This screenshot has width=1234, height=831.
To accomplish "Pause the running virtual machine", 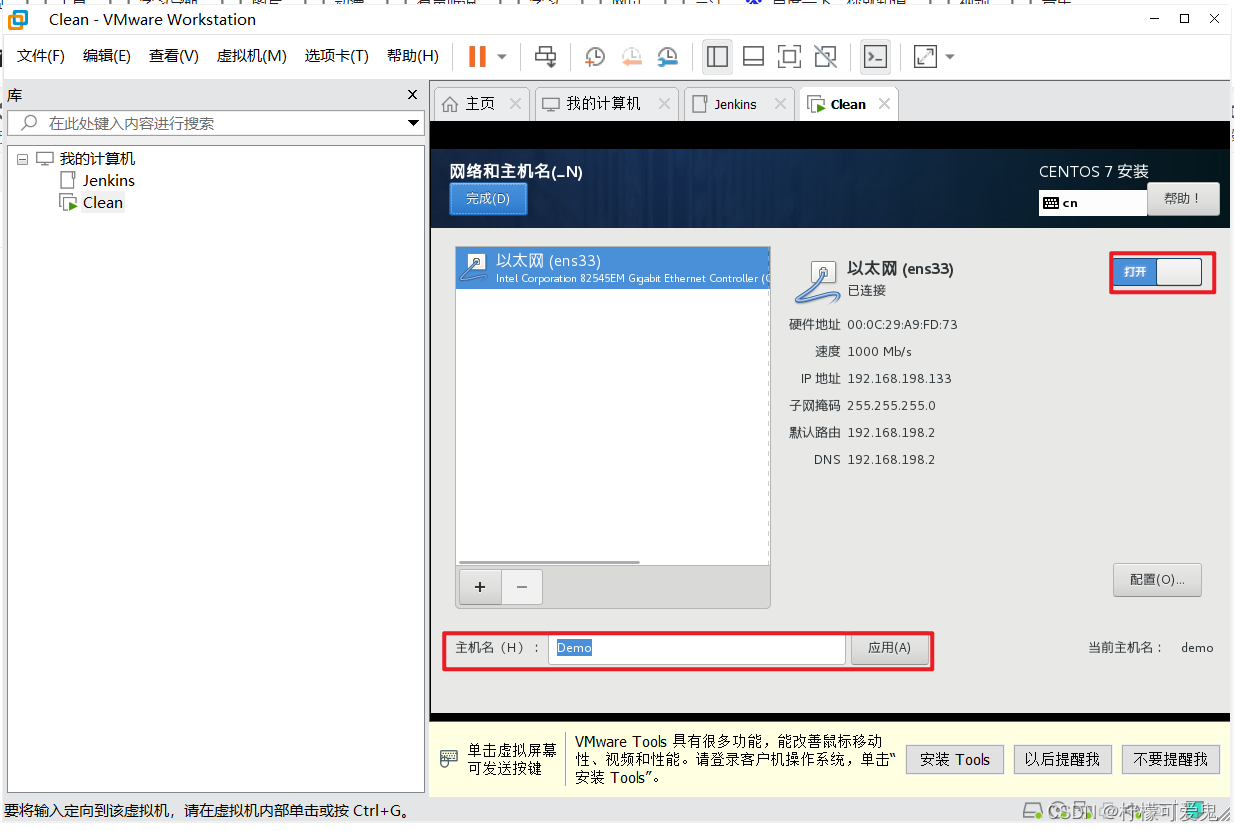I will [477, 56].
